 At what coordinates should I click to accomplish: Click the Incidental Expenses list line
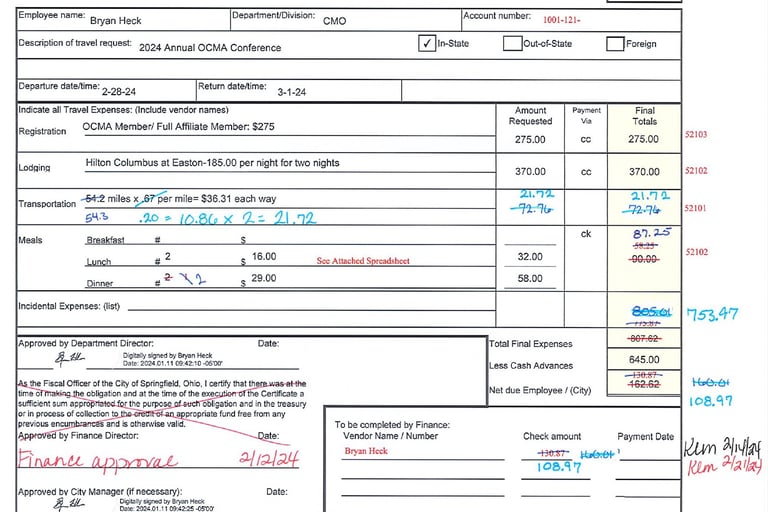tap(311, 306)
